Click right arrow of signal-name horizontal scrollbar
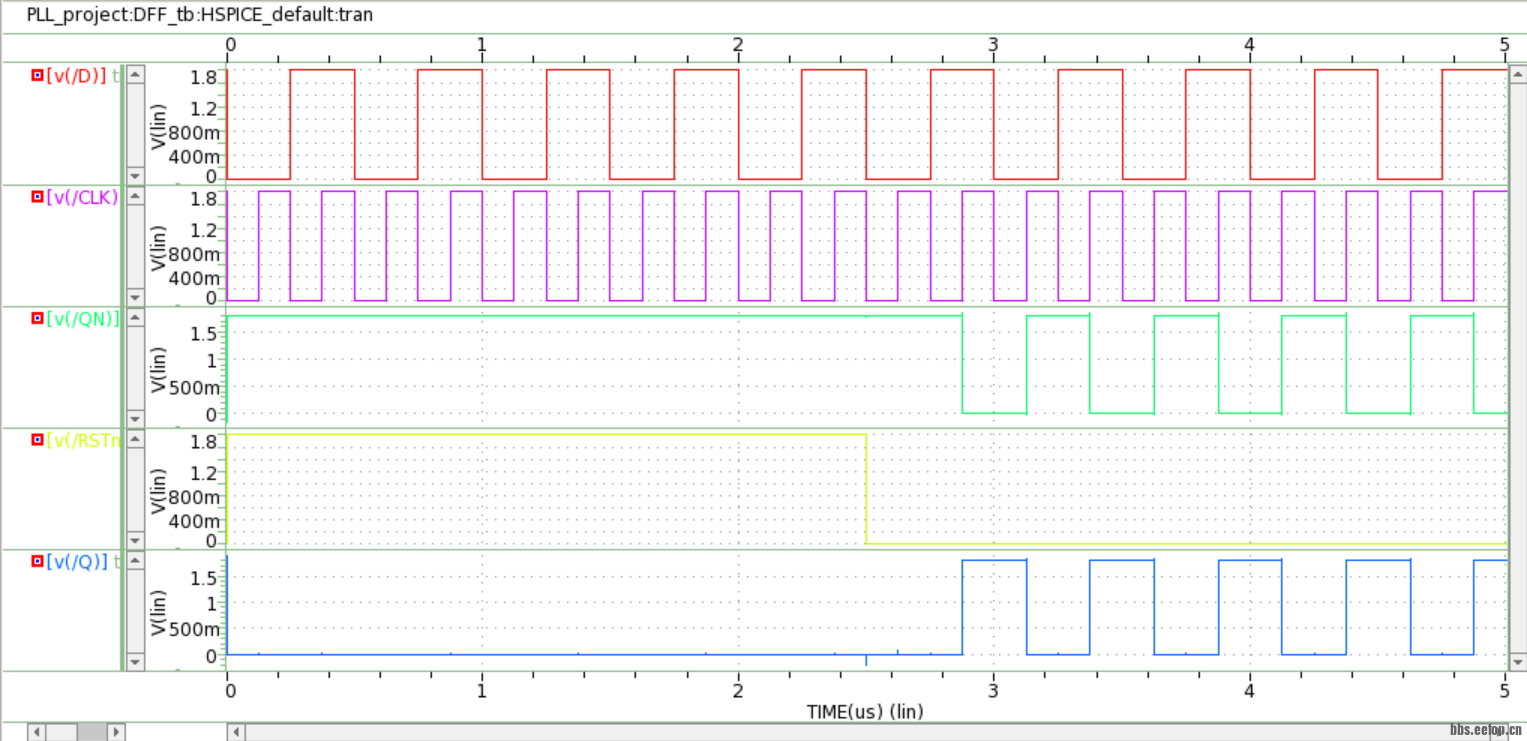The height and width of the screenshot is (741, 1527). click(x=116, y=732)
